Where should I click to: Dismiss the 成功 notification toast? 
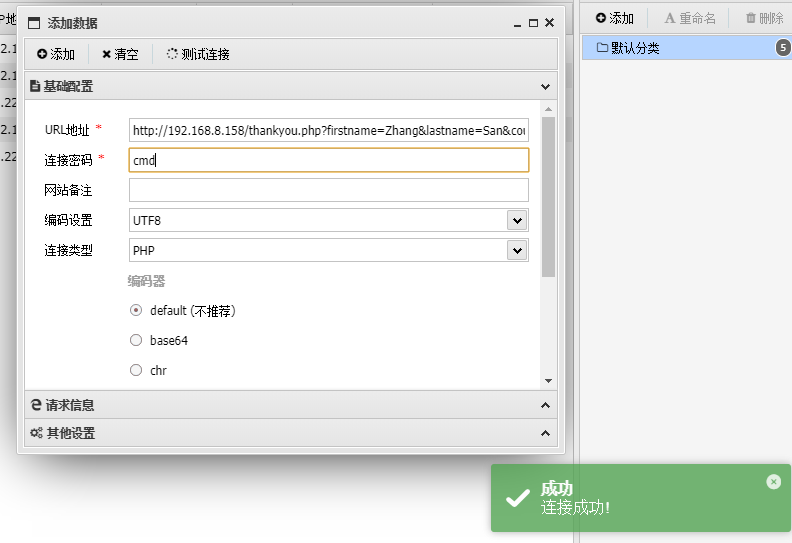[773, 482]
